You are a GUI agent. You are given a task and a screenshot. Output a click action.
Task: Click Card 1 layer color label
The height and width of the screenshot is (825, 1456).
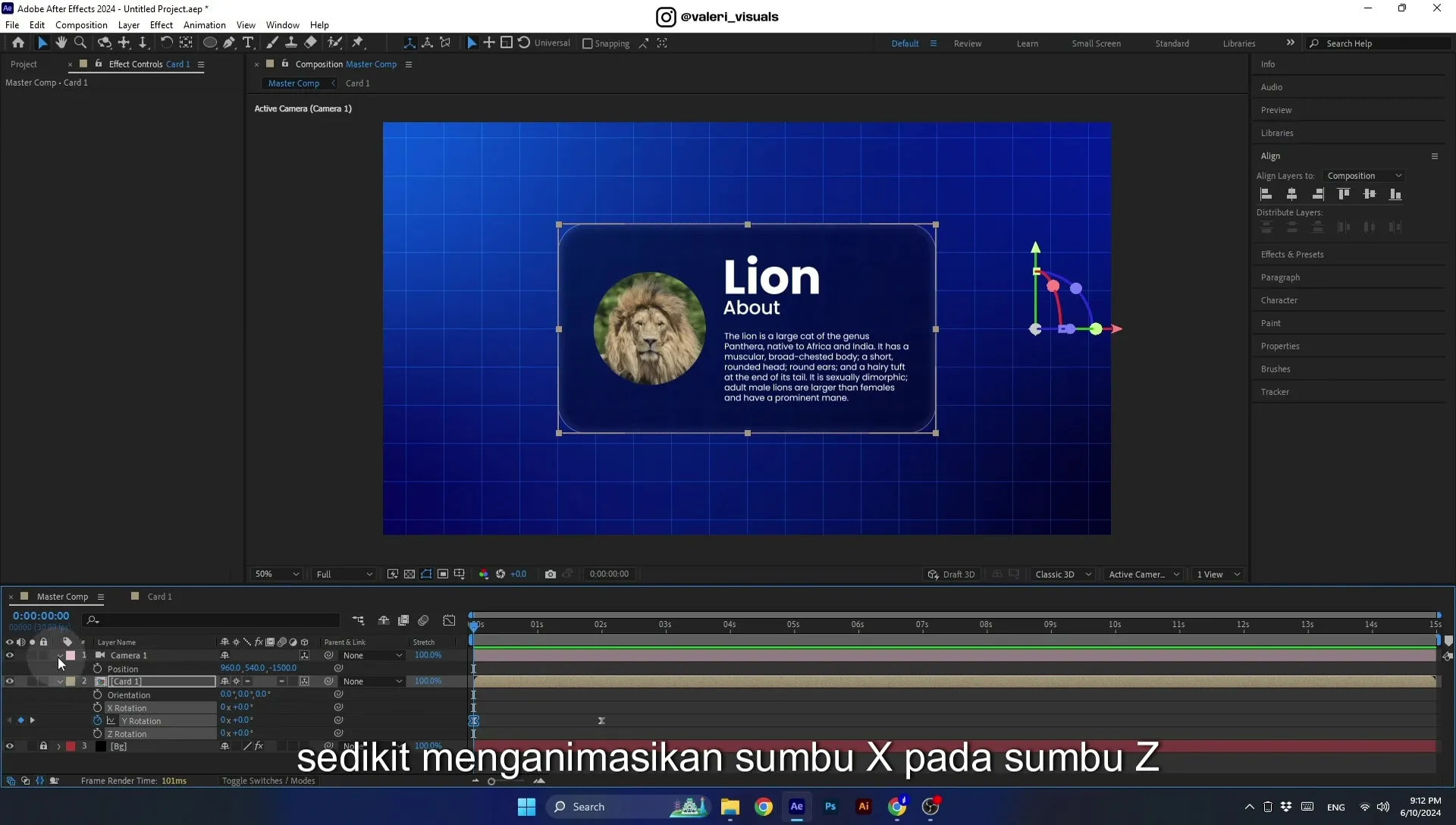tap(71, 681)
